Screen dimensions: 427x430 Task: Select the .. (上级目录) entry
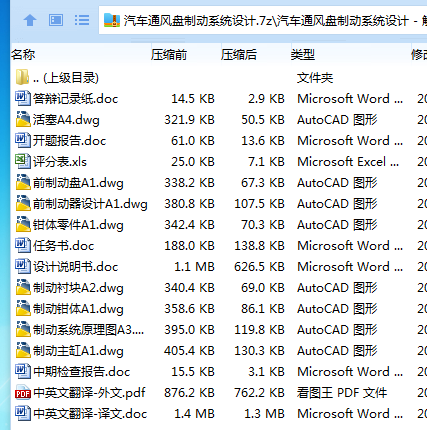66,78
